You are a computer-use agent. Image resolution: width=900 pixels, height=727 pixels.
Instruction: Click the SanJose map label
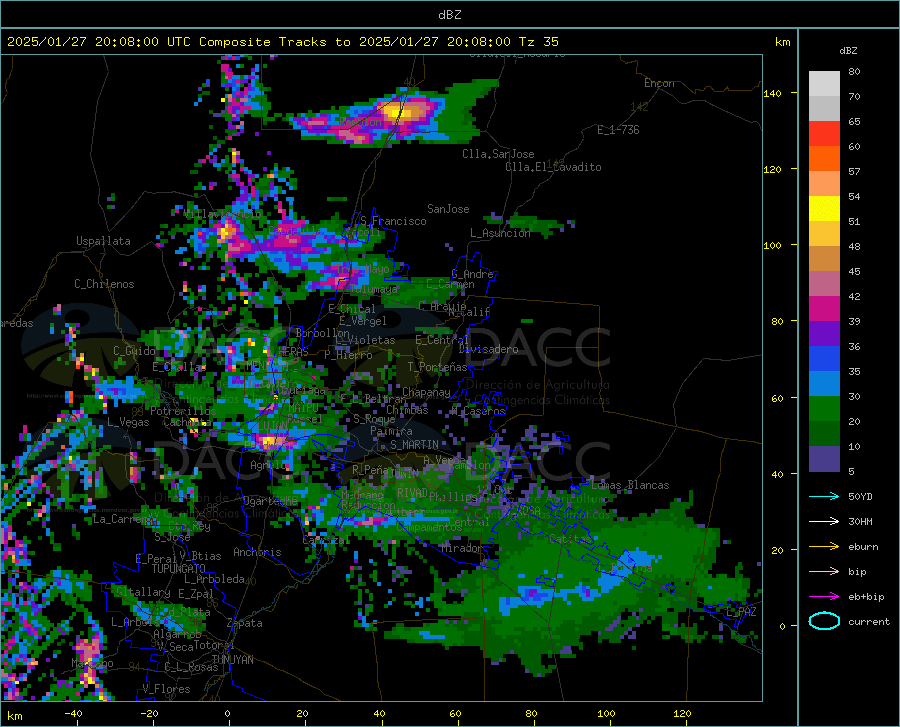coord(448,209)
